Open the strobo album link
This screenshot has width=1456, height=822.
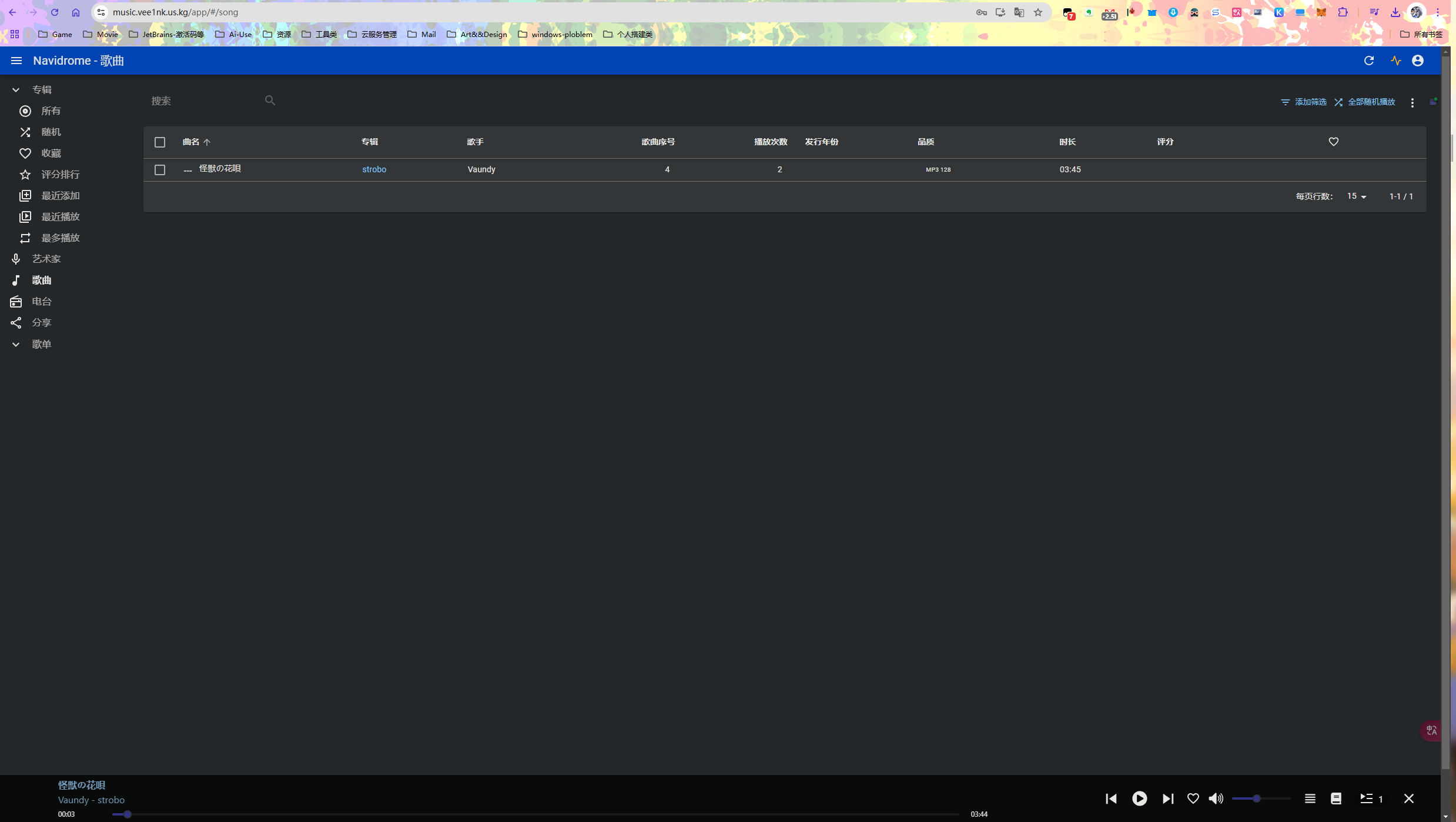(x=374, y=169)
